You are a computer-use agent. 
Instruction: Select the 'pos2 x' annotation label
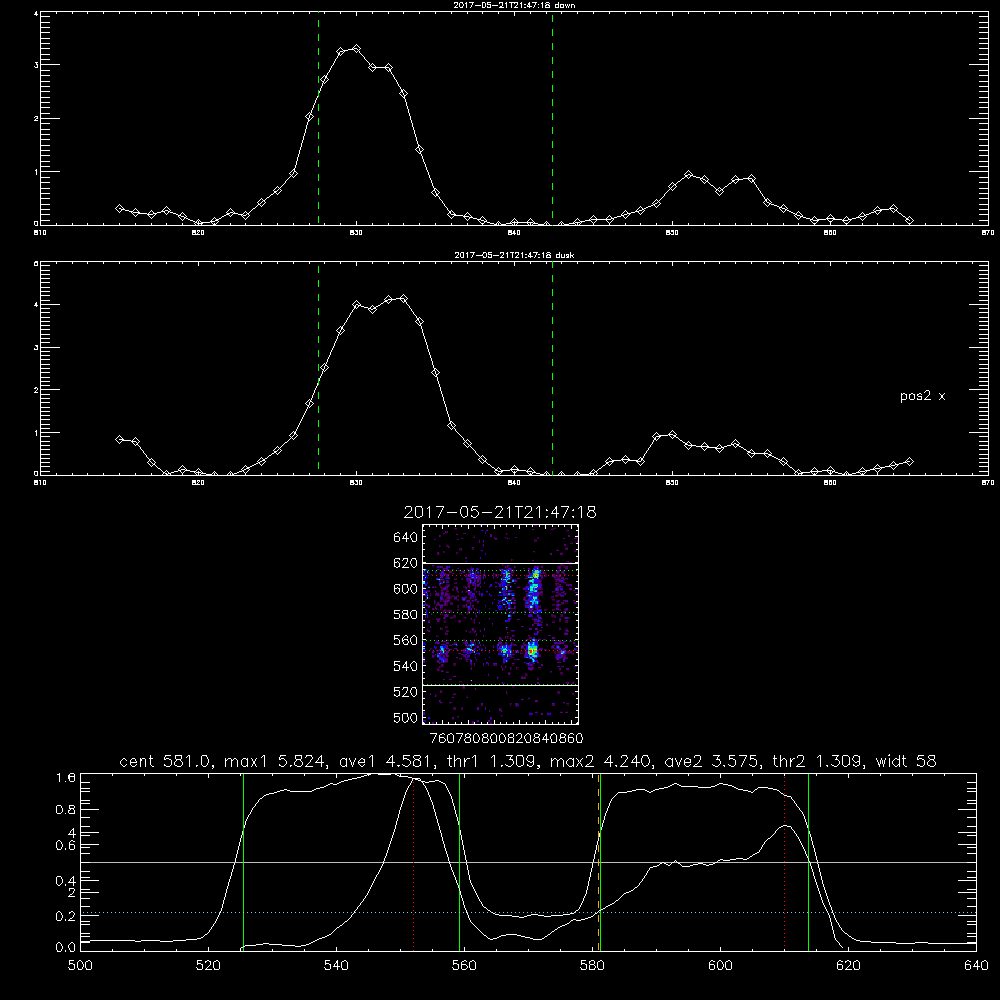click(x=922, y=396)
